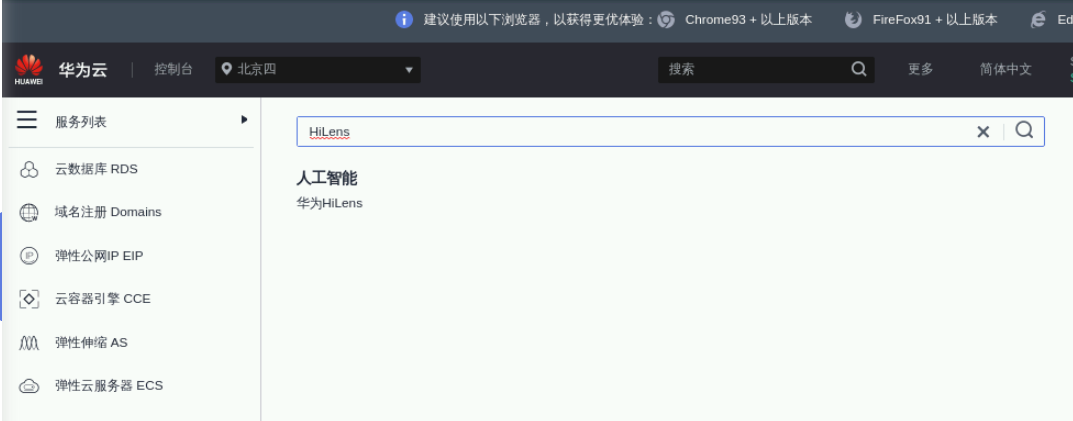Open 云数据库 RDS service
This screenshot has height=421, width=1073.
coord(96,169)
